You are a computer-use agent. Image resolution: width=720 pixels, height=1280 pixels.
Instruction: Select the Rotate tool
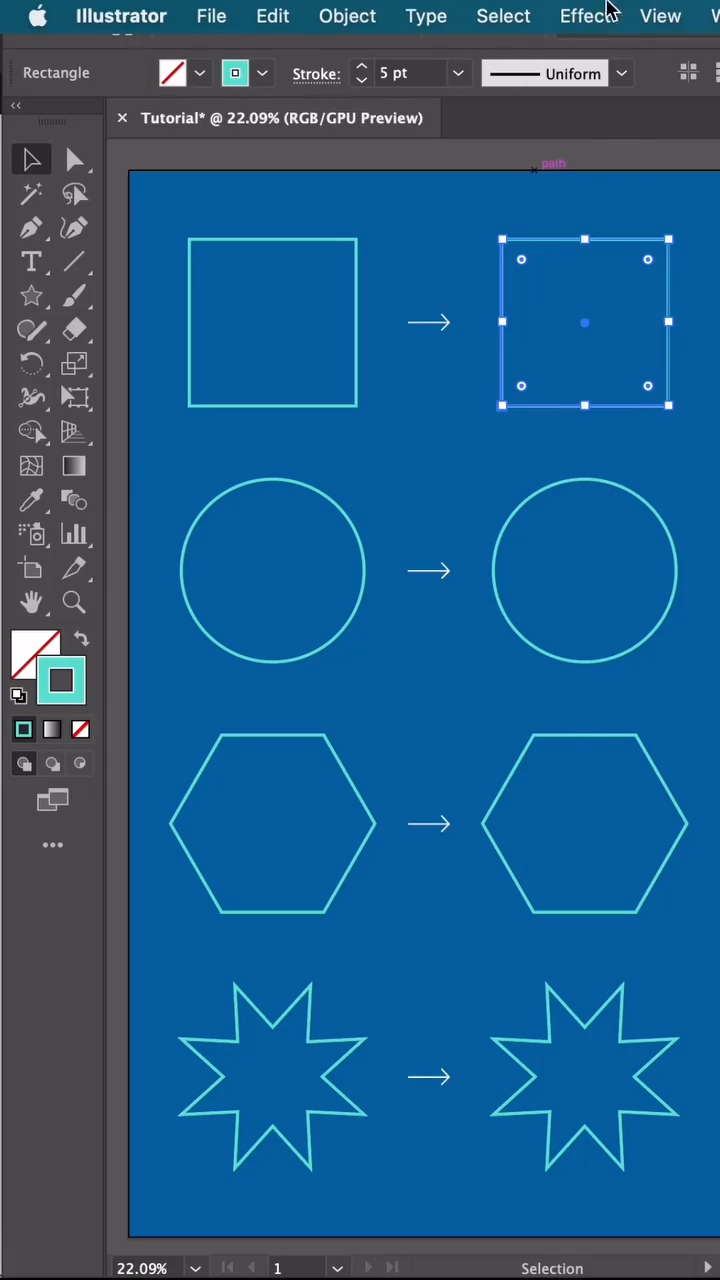pos(31,364)
